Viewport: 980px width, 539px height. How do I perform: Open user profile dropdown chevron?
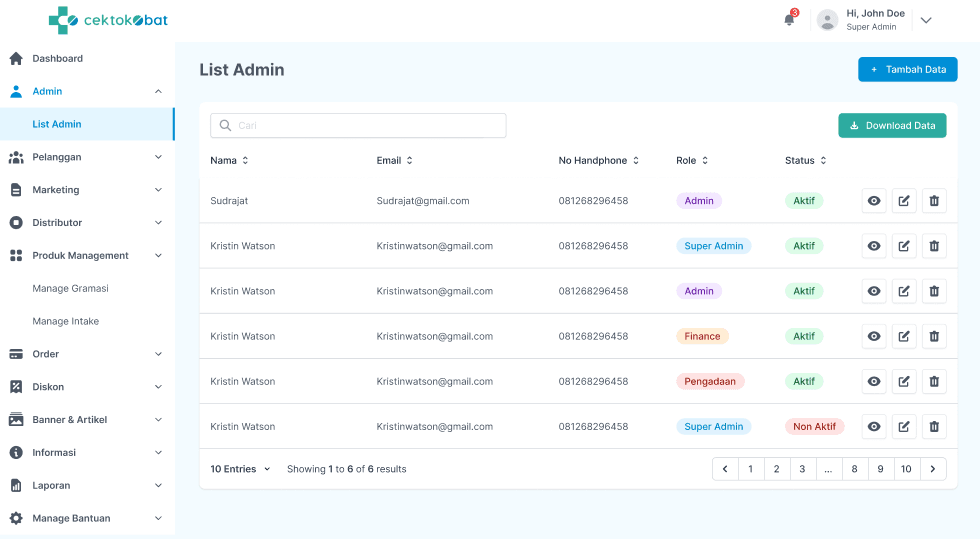pyautogui.click(x=926, y=20)
